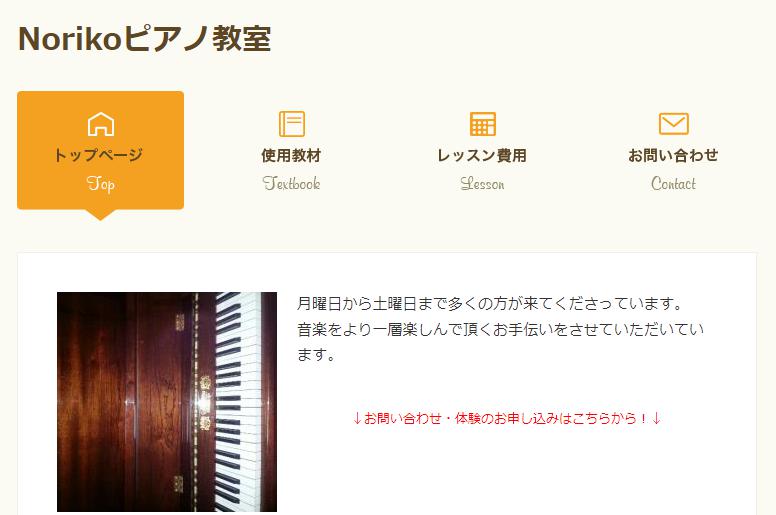Click the notebook icon above 使用教材
The width and height of the screenshot is (776, 515).
(291, 124)
